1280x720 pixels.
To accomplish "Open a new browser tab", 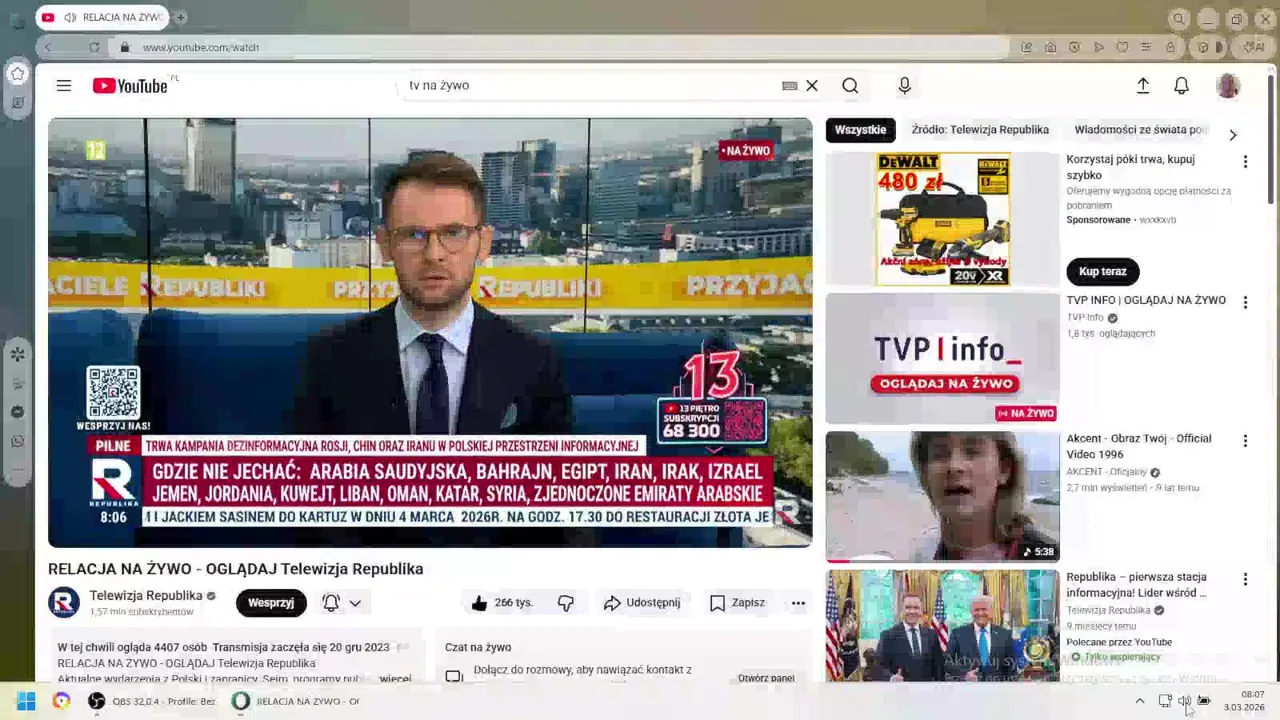I will pyautogui.click(x=181, y=18).
